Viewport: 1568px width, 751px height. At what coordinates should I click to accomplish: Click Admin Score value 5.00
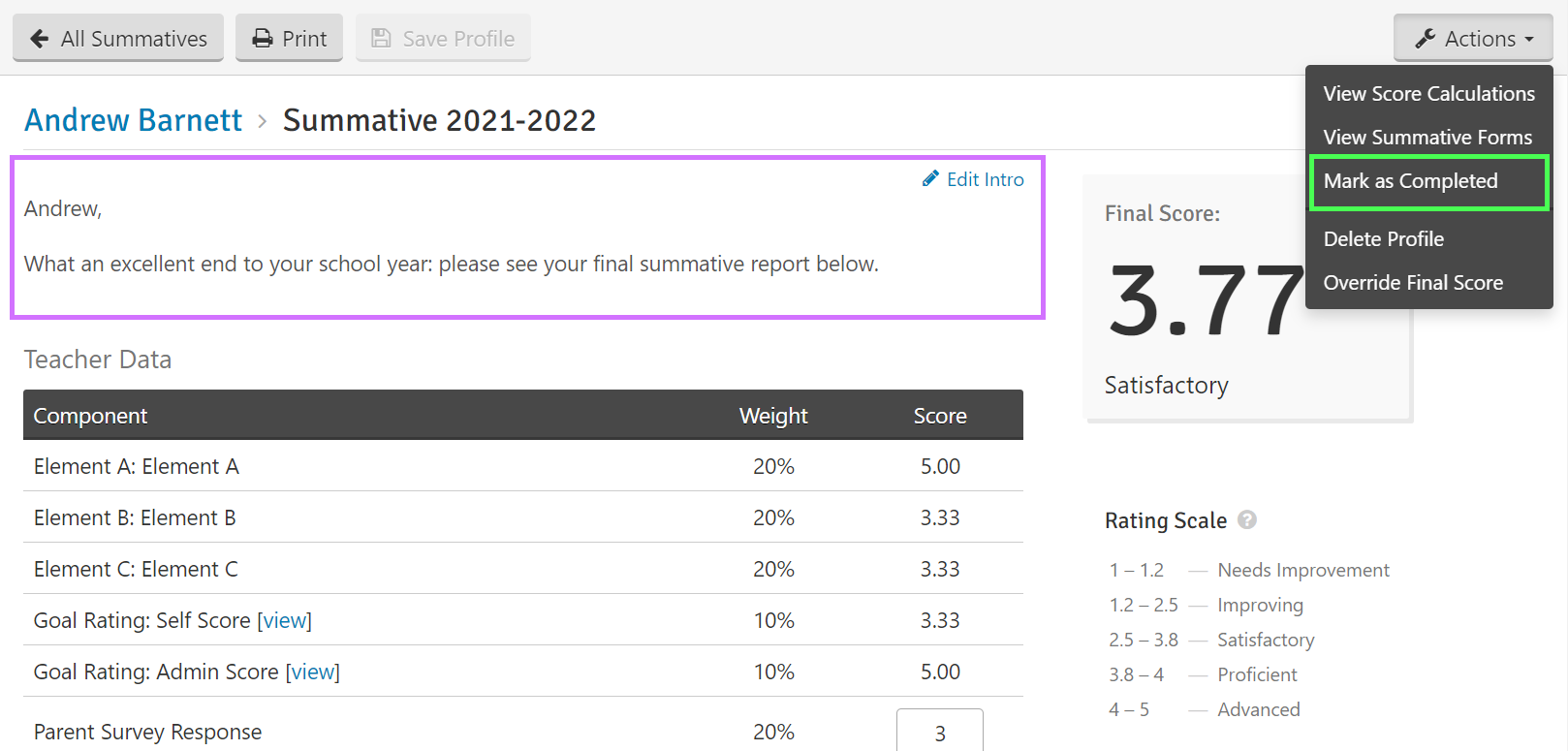(940, 672)
